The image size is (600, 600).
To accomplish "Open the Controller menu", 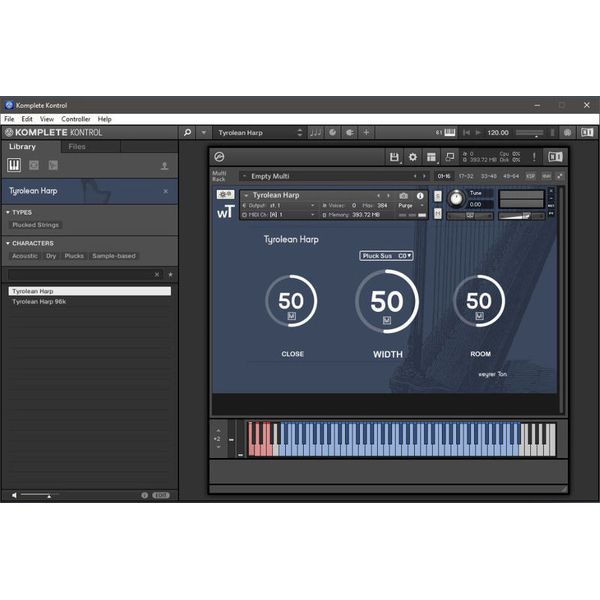I will (76, 119).
